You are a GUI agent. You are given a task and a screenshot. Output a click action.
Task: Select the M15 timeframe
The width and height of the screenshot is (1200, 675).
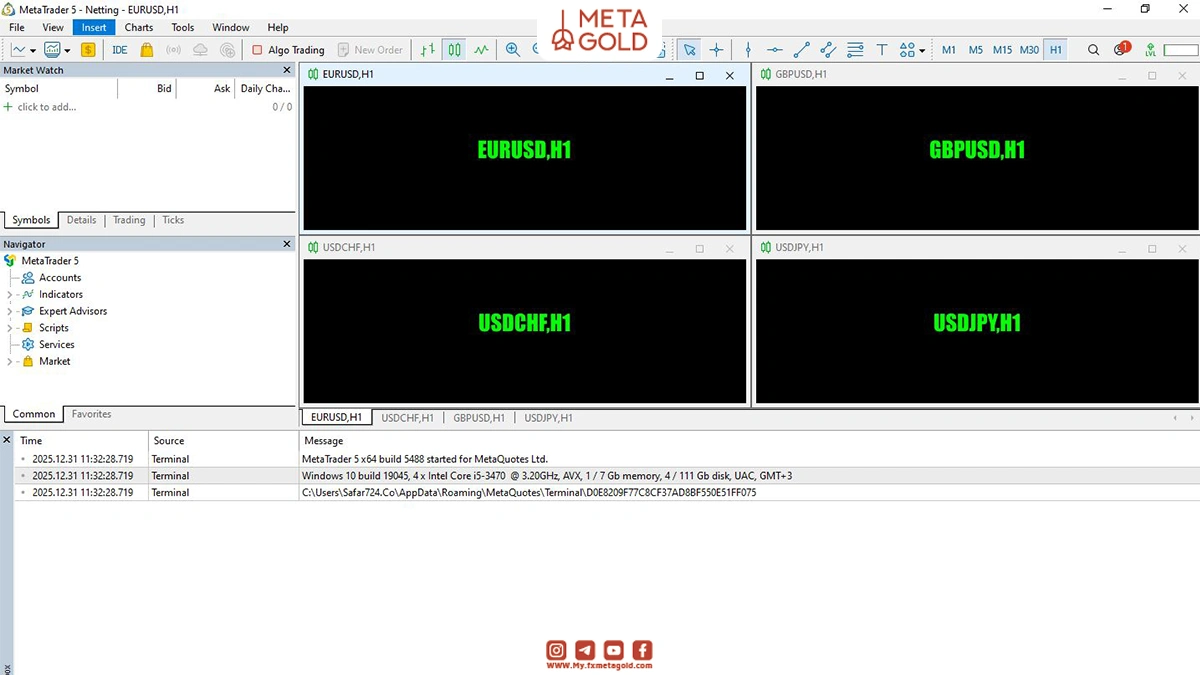pyautogui.click(x=1002, y=50)
